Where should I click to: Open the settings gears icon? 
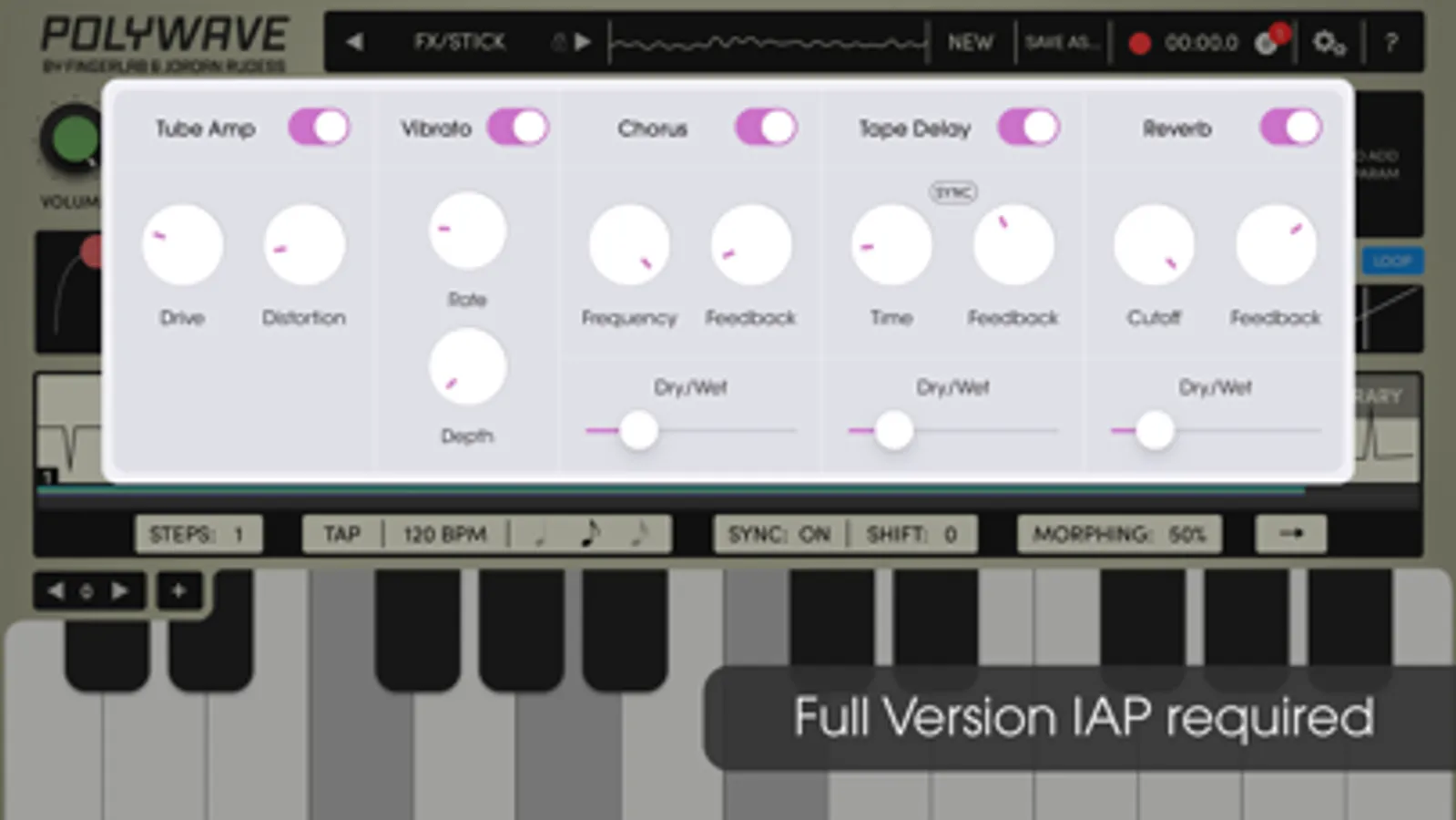[x=1329, y=43]
